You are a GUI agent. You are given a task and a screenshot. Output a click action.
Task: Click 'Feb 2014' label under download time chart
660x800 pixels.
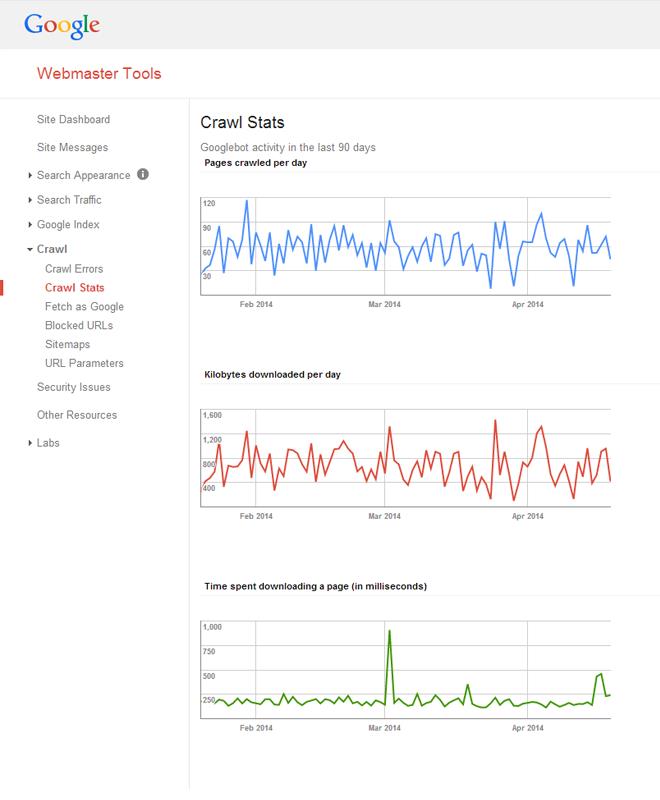coord(256,728)
